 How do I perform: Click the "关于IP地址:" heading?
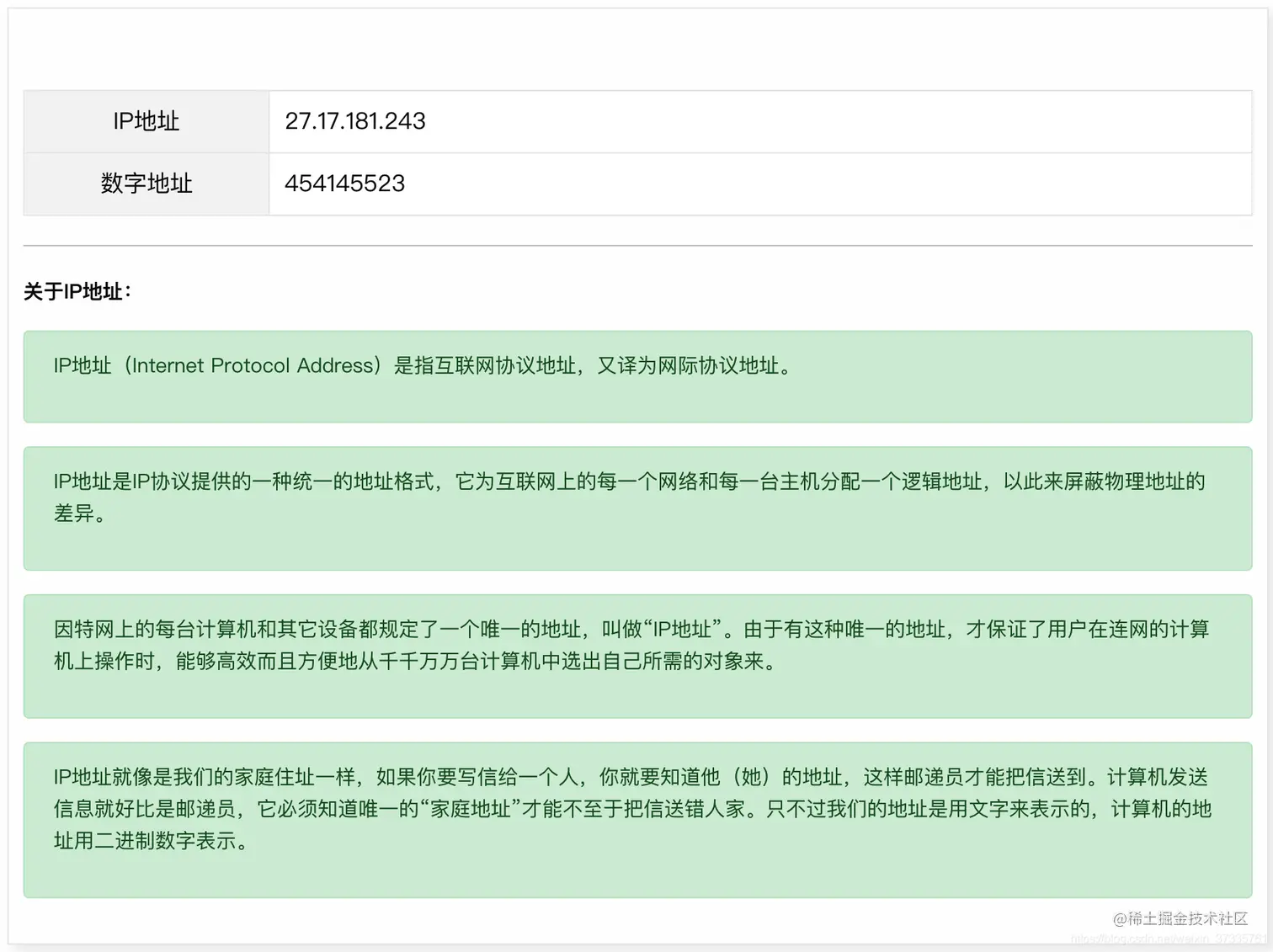(77, 291)
